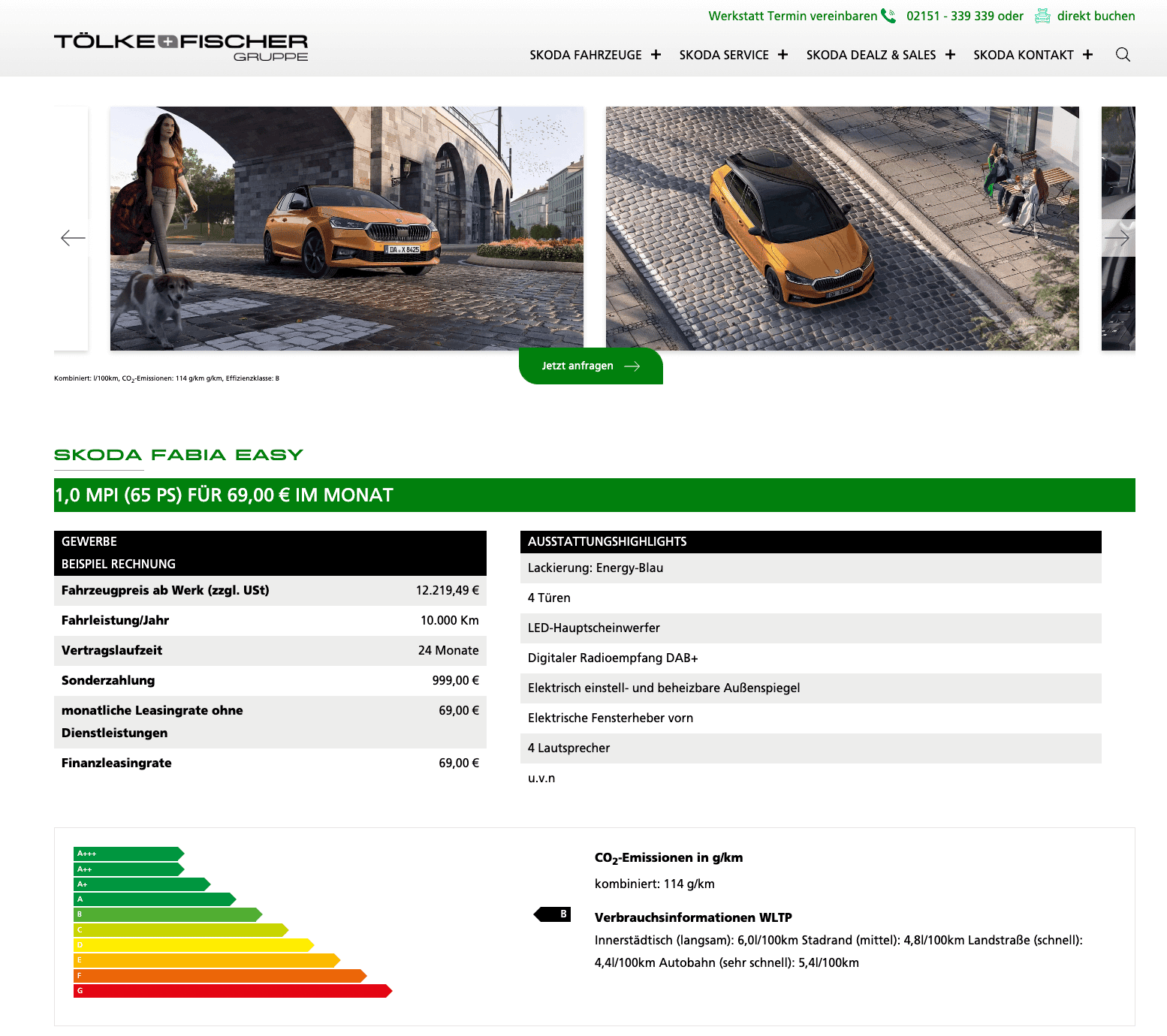
Task: Click the green 69,00 € IM MONAT banner
Action: click(x=595, y=495)
